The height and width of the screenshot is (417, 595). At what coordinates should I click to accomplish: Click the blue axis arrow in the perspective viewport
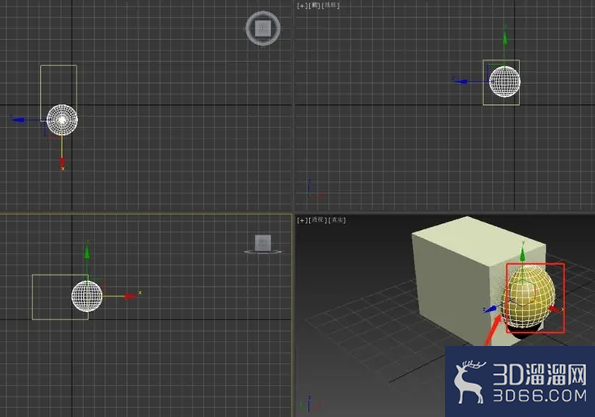pos(491,309)
